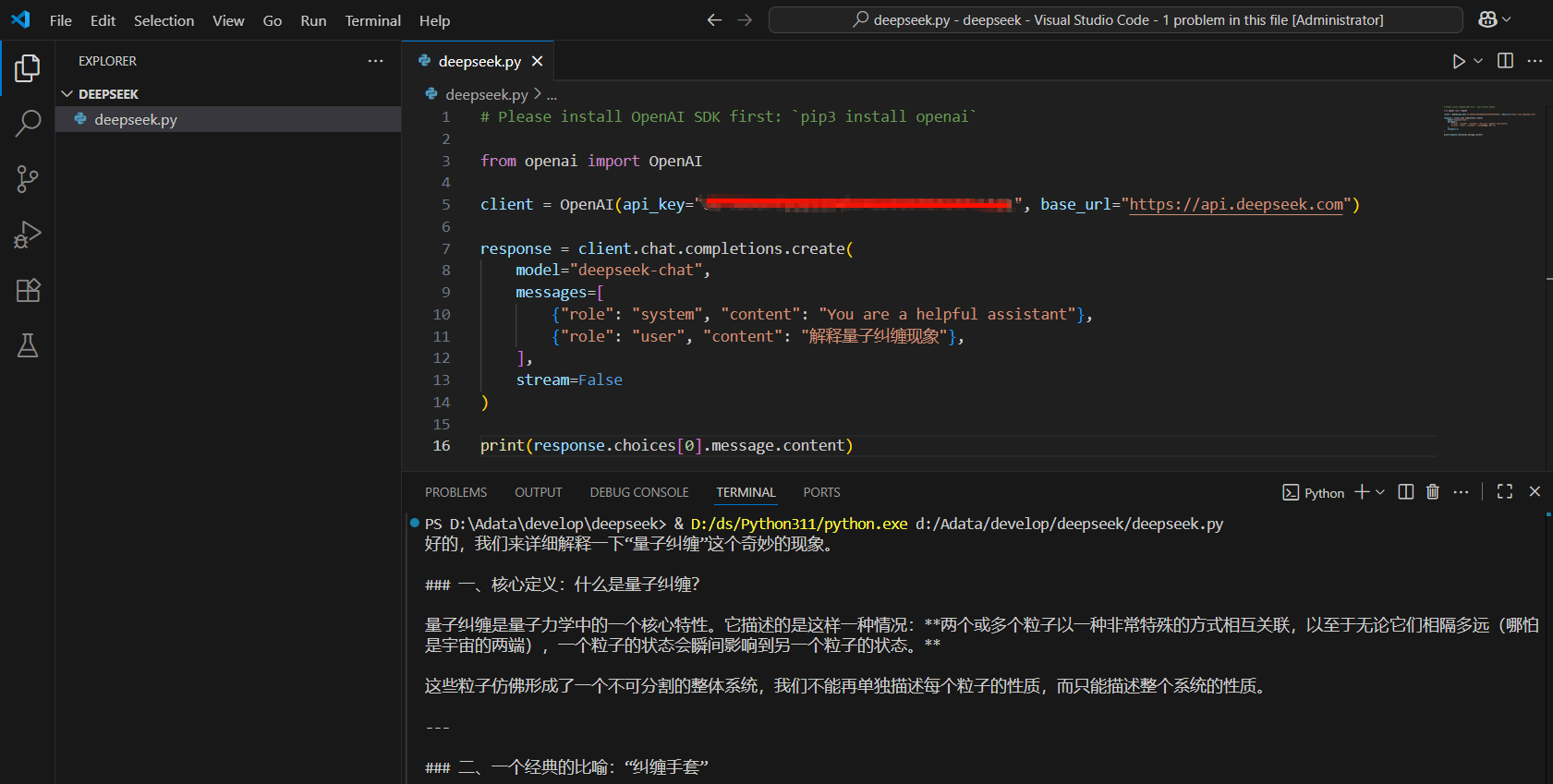The width and height of the screenshot is (1553, 784).
Task: Open the launch profile dropdown arrow
Action: tap(1380, 492)
